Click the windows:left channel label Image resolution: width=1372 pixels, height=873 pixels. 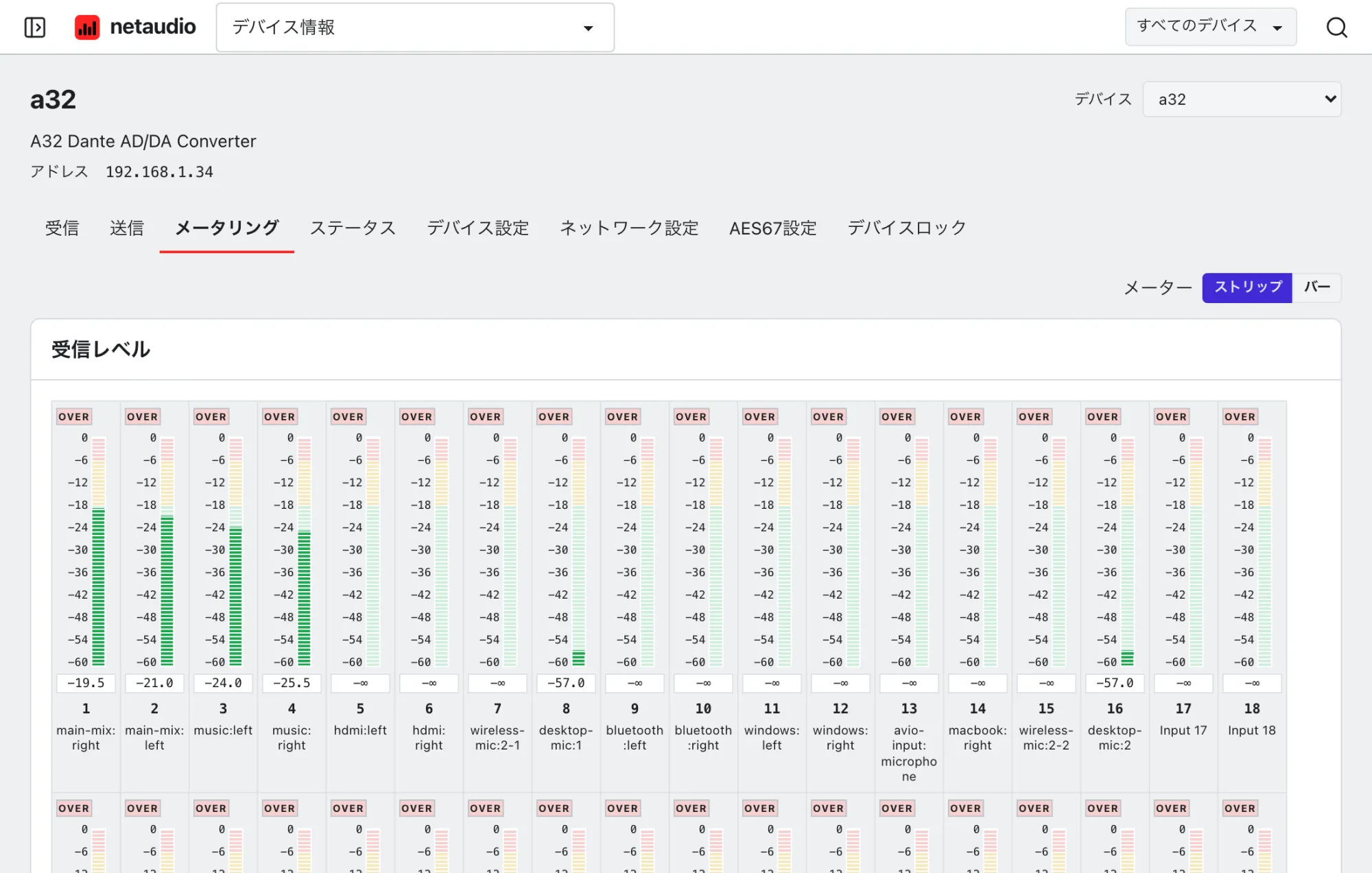(772, 738)
